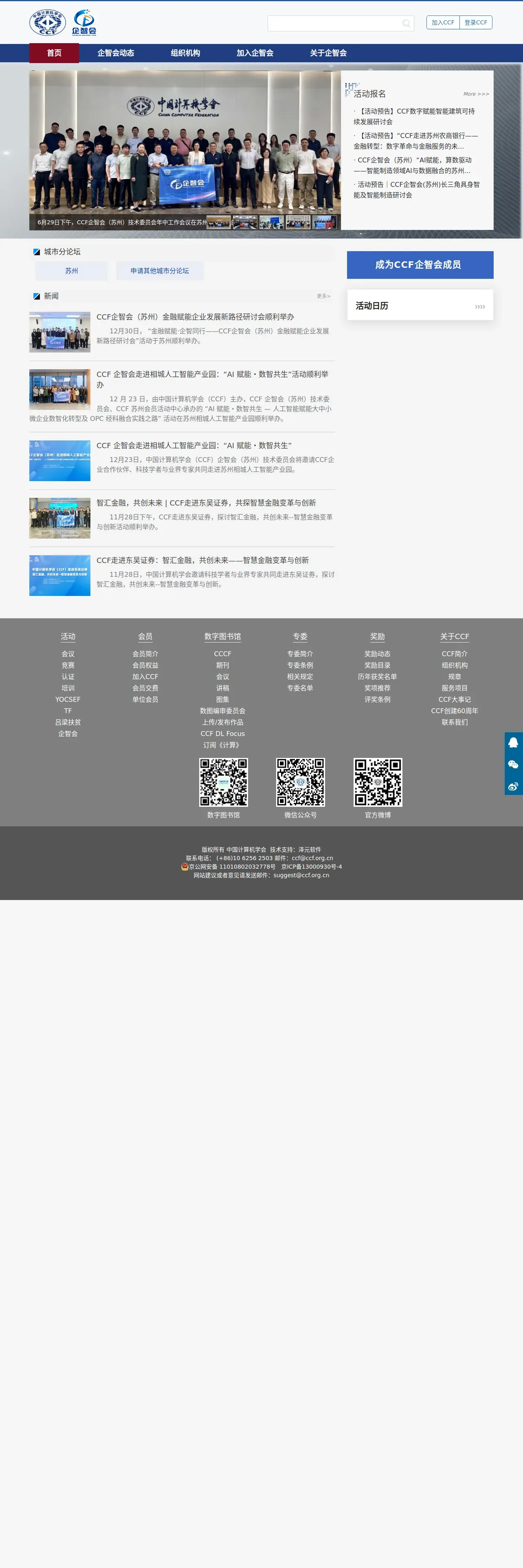523x1568 pixels.
Task: Click footer 关于CCF column heading
Action: coord(455,637)
